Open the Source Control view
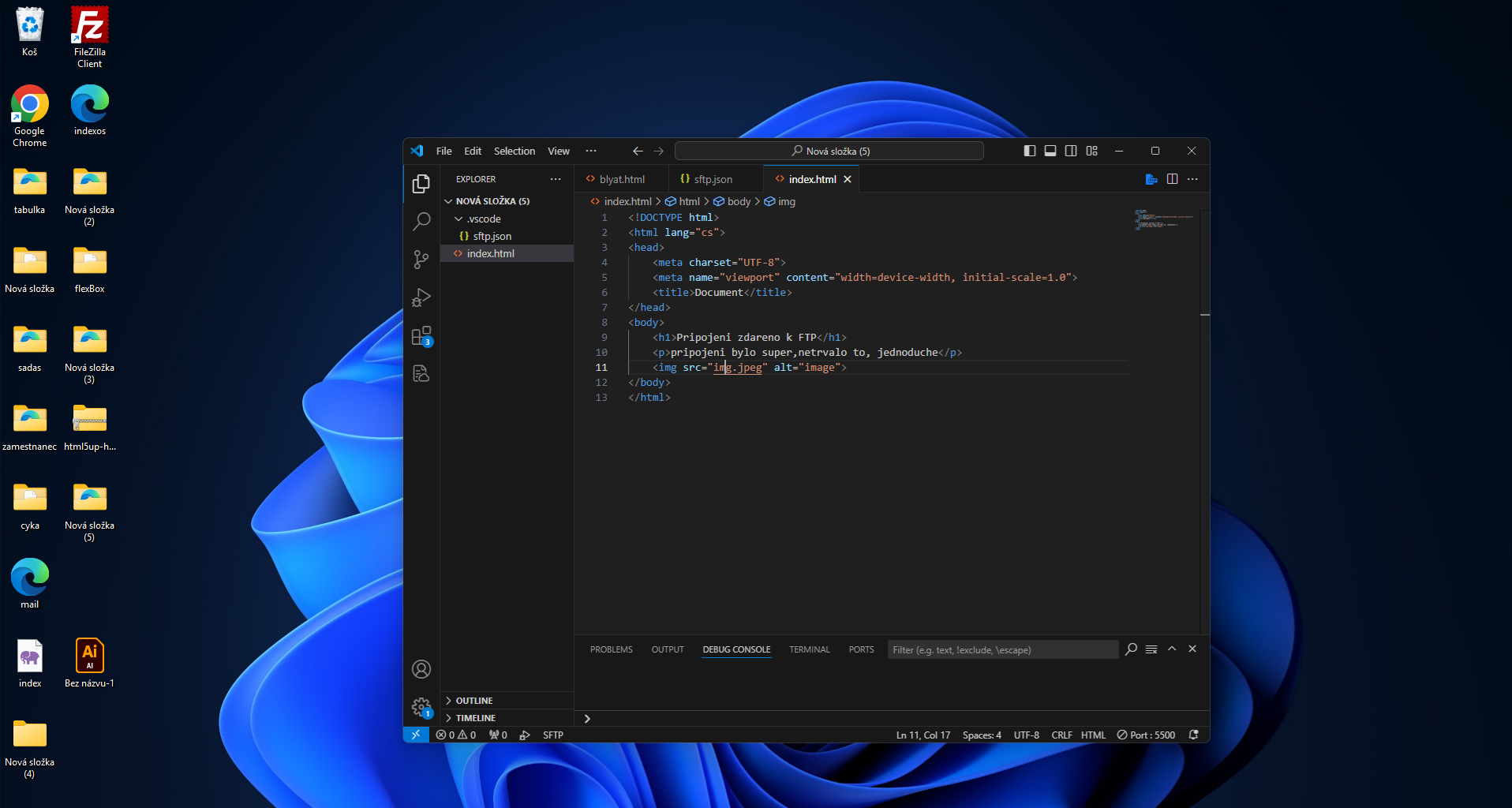The height and width of the screenshot is (808, 1512). point(421,260)
